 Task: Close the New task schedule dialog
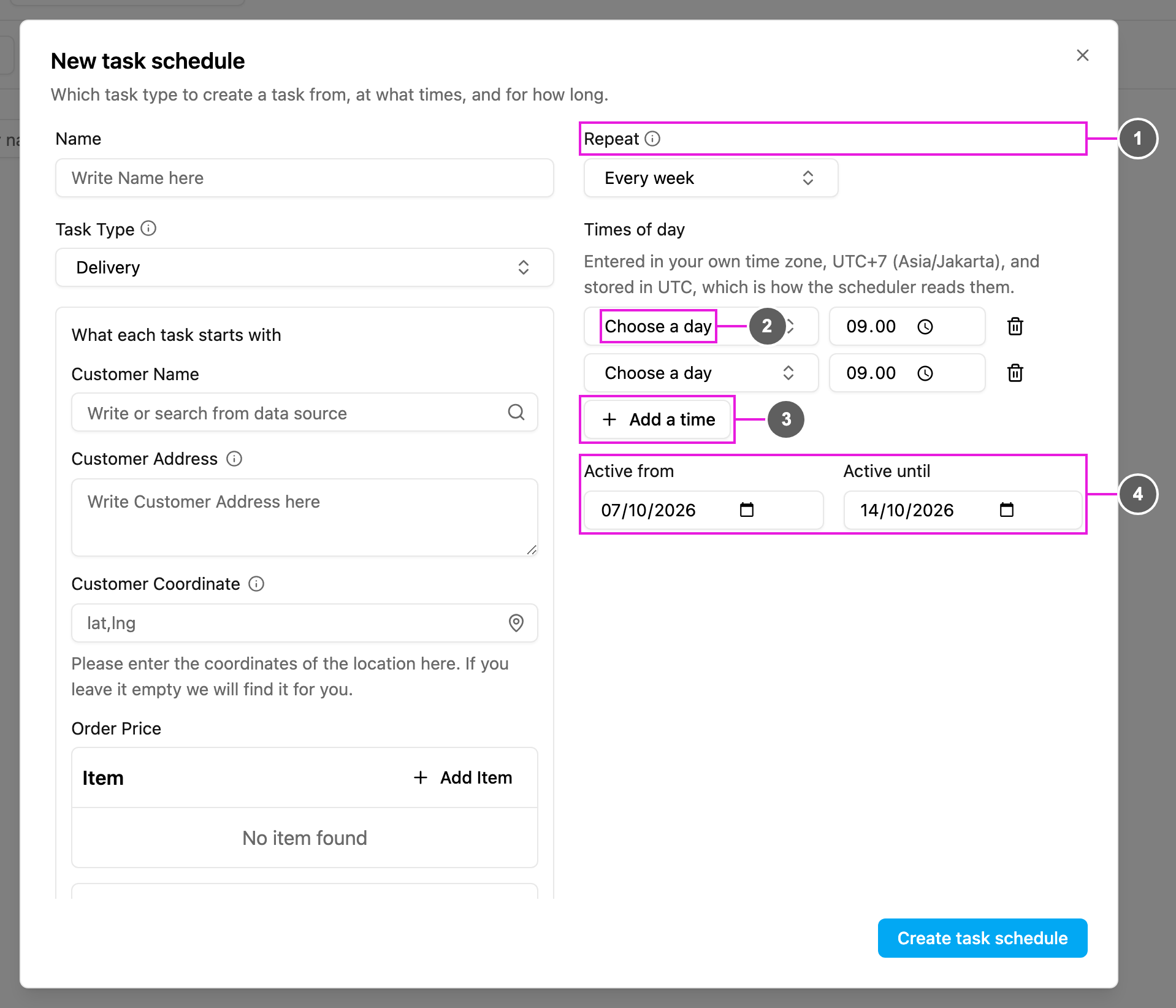point(1083,55)
